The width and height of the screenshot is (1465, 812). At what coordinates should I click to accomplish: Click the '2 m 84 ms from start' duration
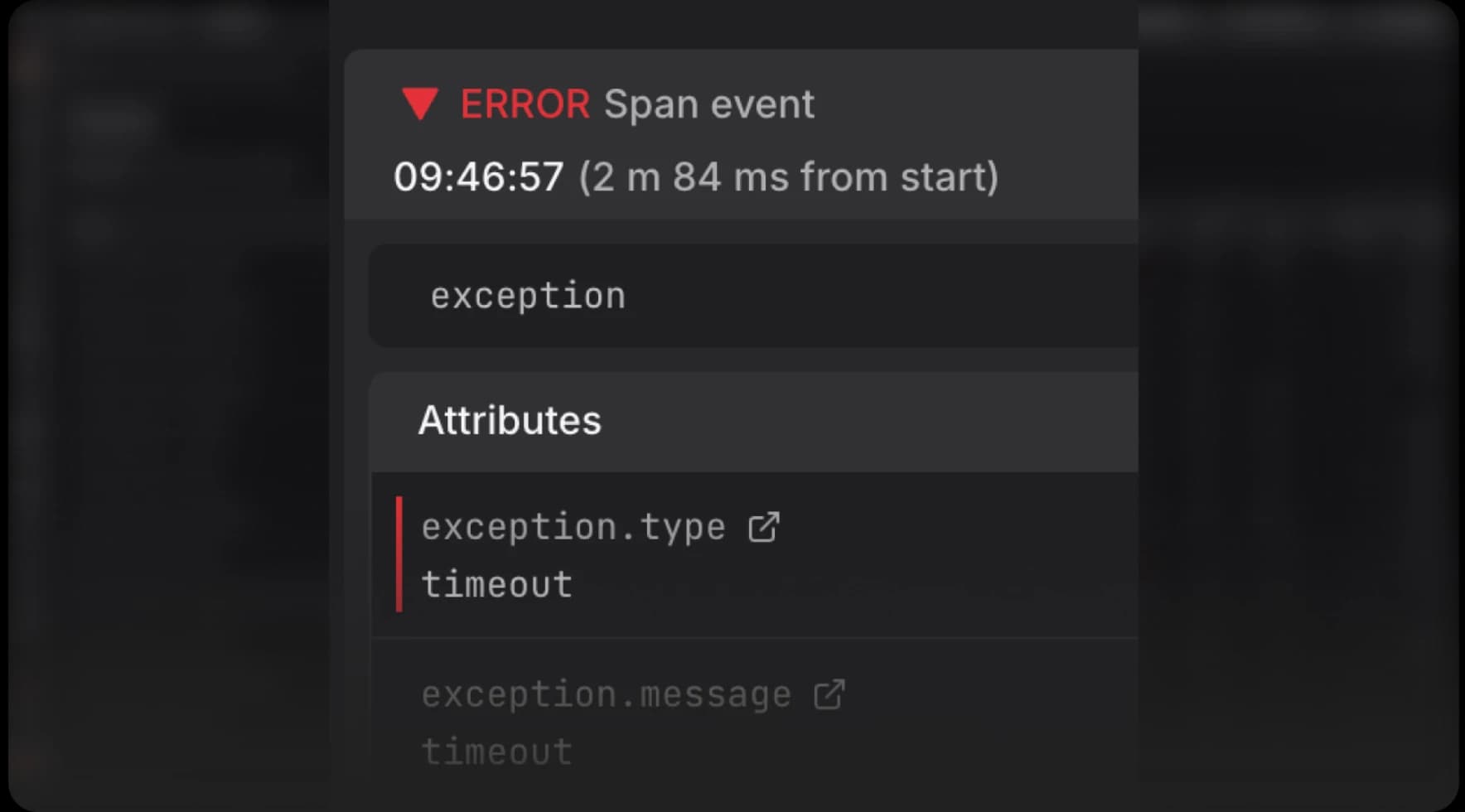pos(789,176)
